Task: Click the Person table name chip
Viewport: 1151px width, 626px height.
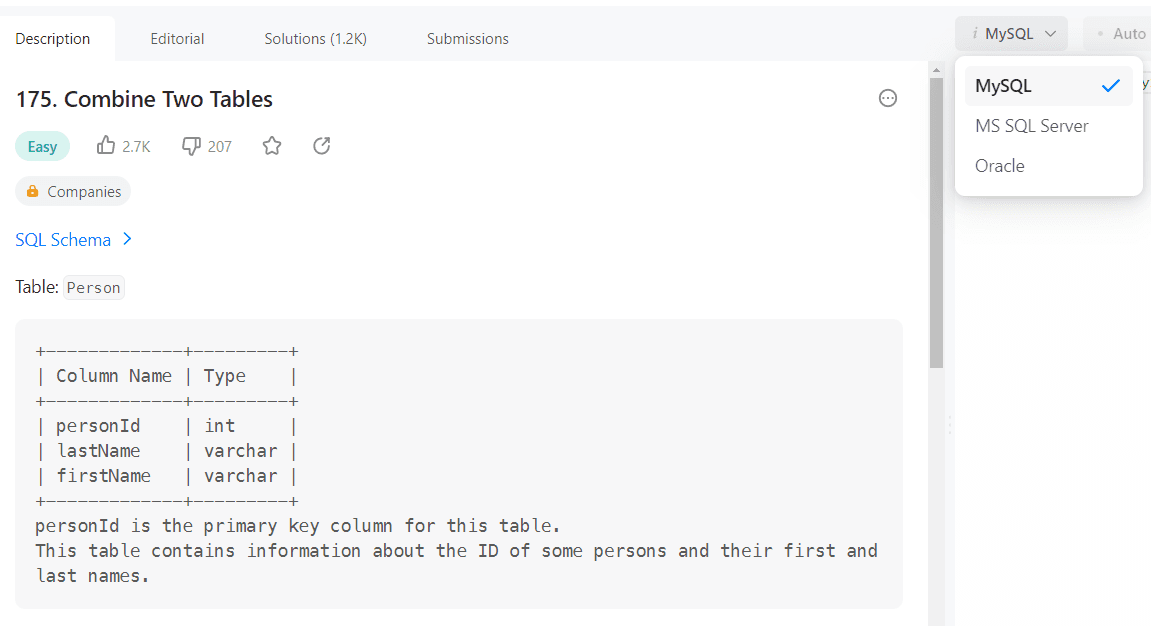Action: point(93,287)
